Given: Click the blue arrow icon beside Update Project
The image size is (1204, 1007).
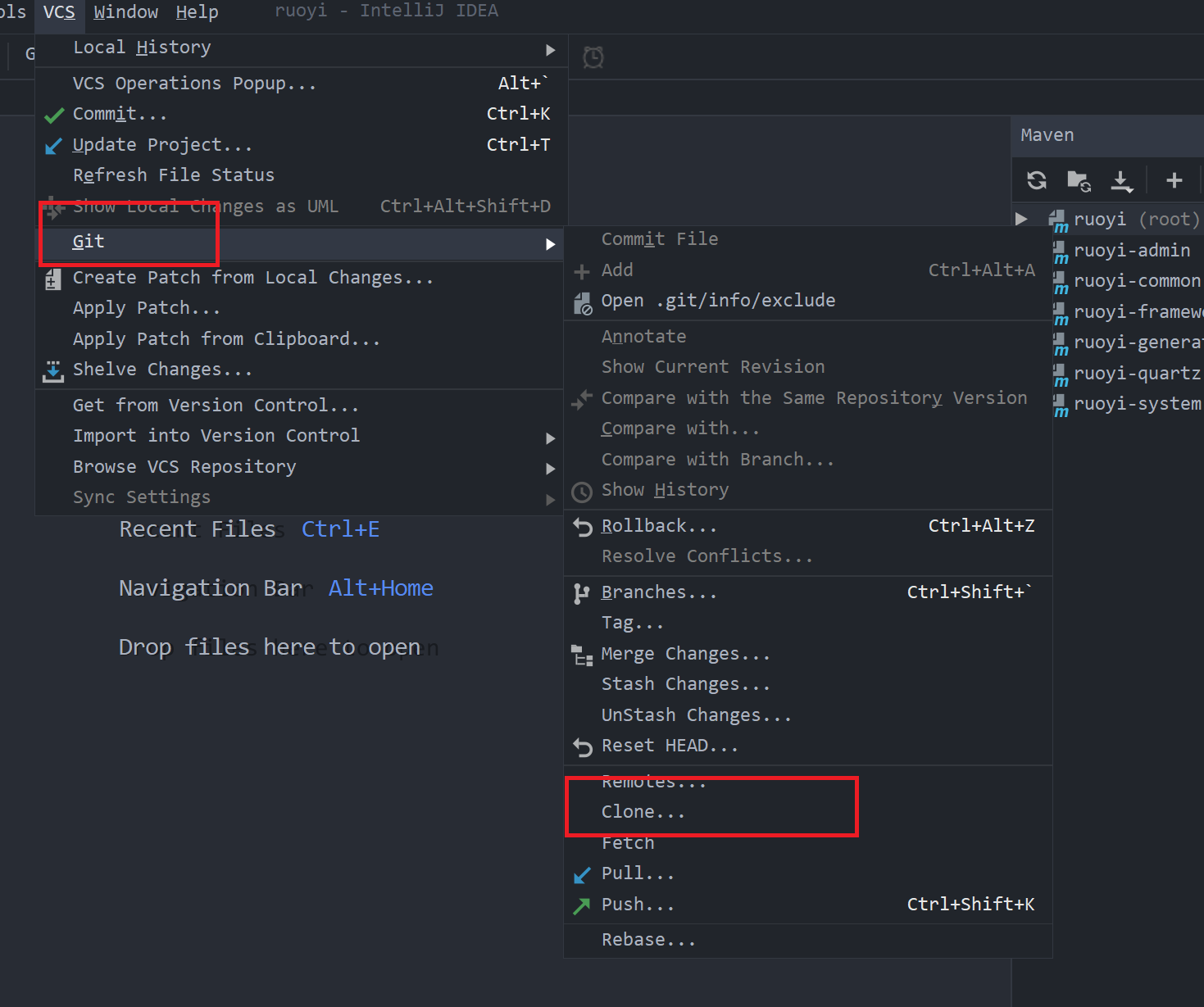Looking at the screenshot, I should tap(53, 146).
